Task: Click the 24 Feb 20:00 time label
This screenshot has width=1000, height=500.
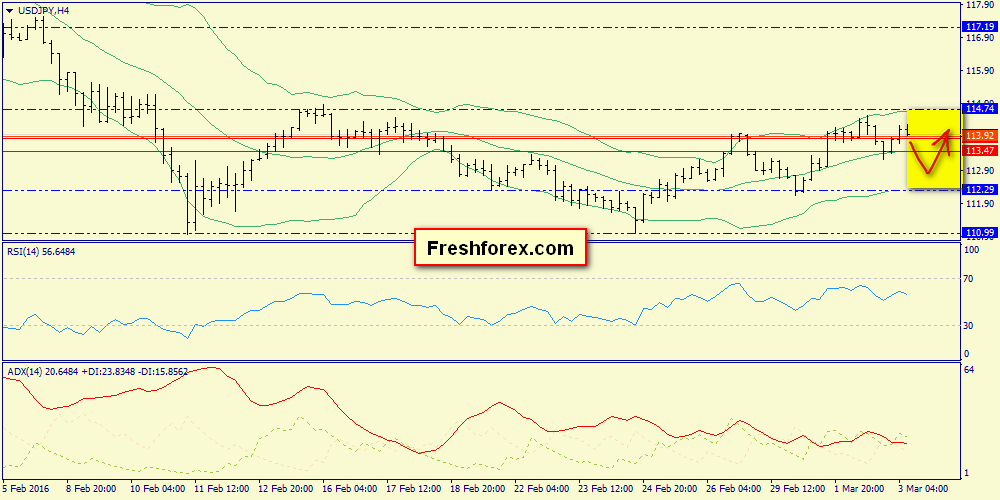Action: [668, 489]
